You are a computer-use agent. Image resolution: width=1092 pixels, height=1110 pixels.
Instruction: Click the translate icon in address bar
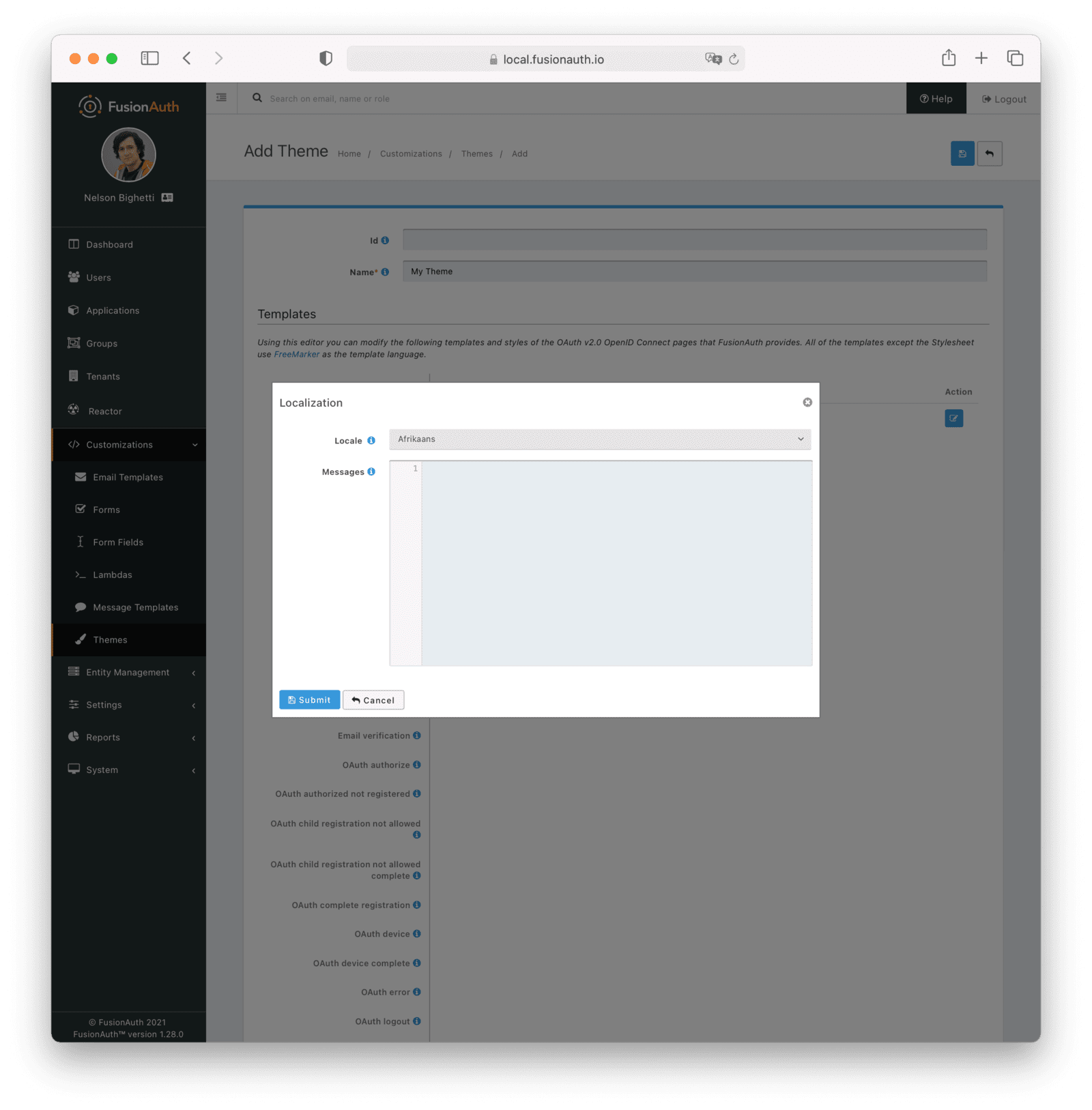(x=713, y=59)
